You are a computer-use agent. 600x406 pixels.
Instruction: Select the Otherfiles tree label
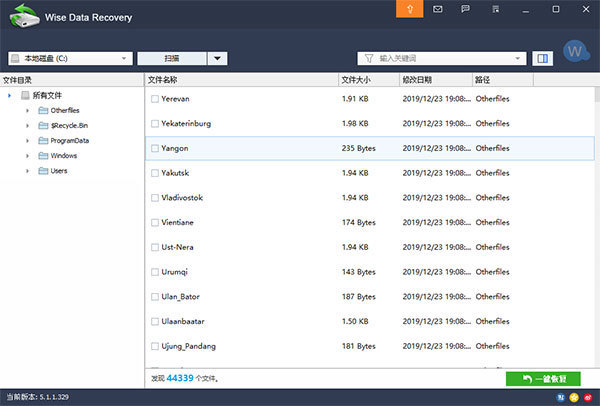point(65,111)
